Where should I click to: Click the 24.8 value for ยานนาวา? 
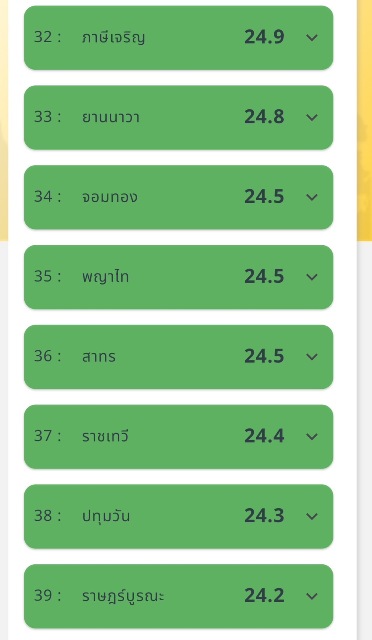[264, 118]
